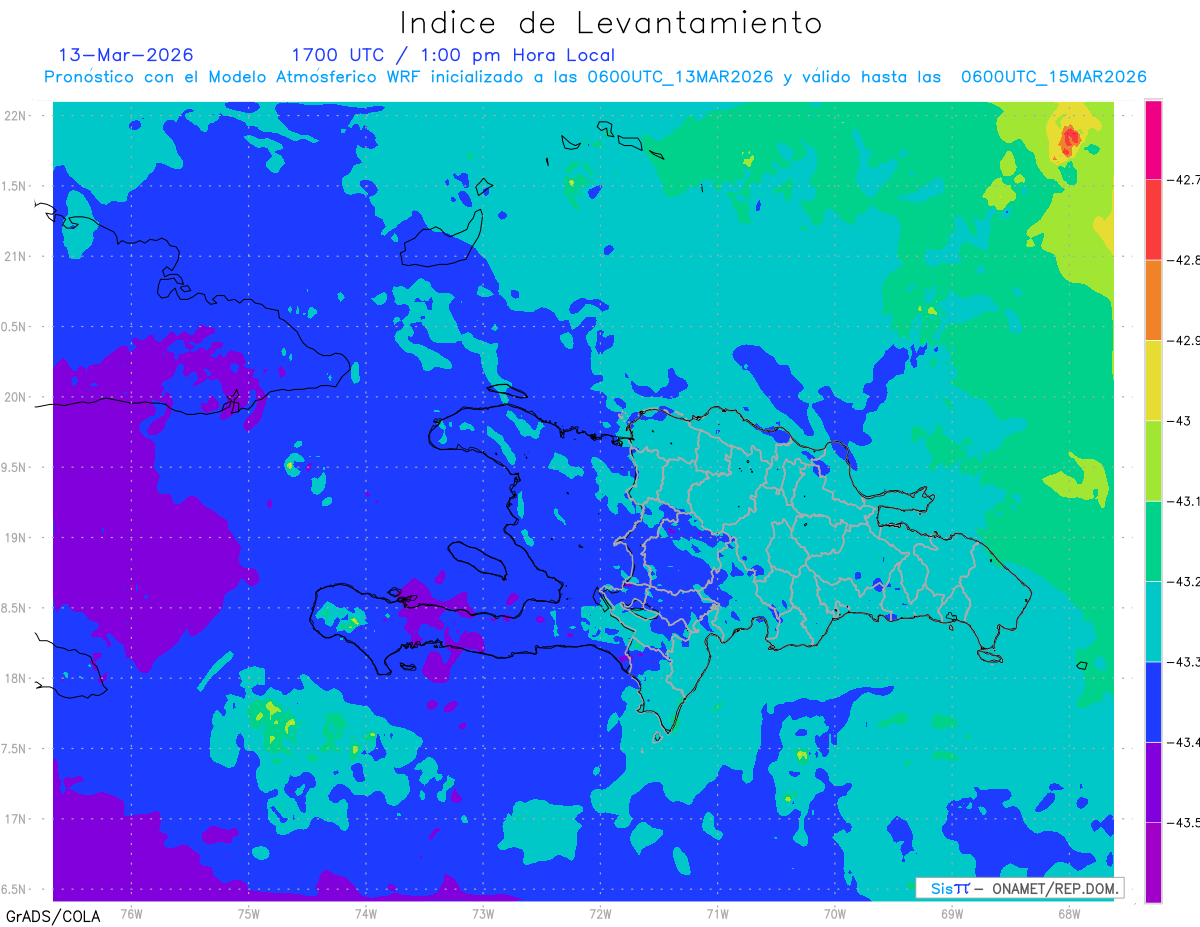Click the yellow colorbar segment below -42.9

1153,380
